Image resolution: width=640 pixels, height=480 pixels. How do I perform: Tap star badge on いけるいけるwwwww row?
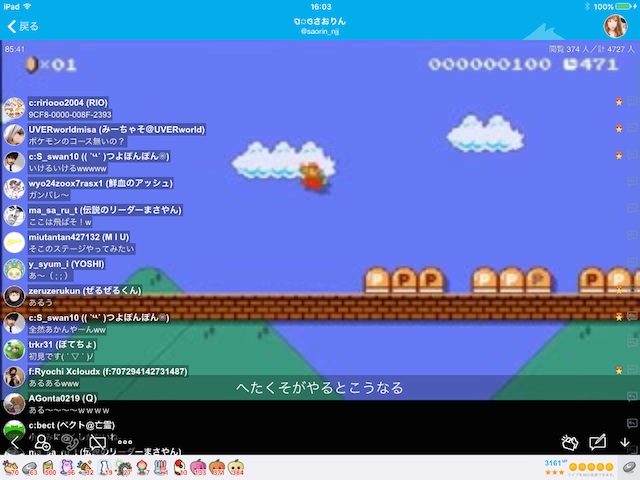tap(619, 156)
